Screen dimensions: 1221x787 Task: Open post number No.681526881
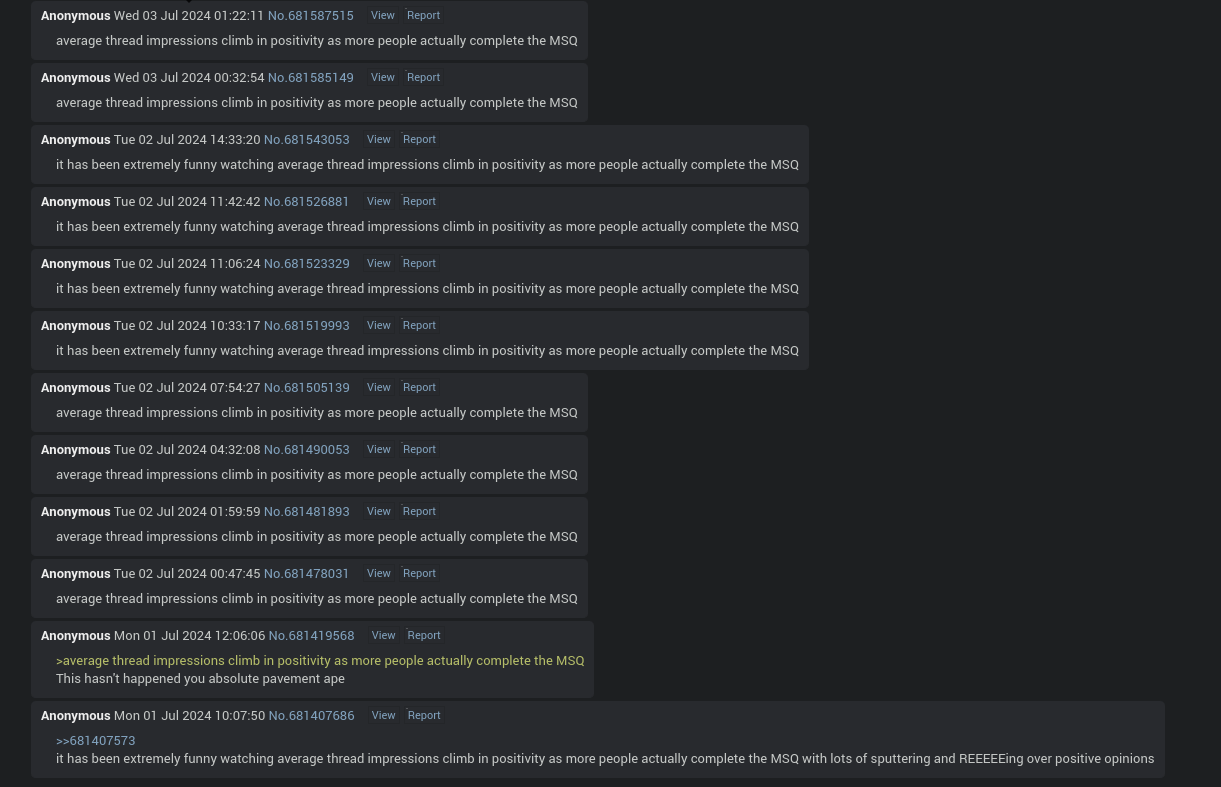306,201
